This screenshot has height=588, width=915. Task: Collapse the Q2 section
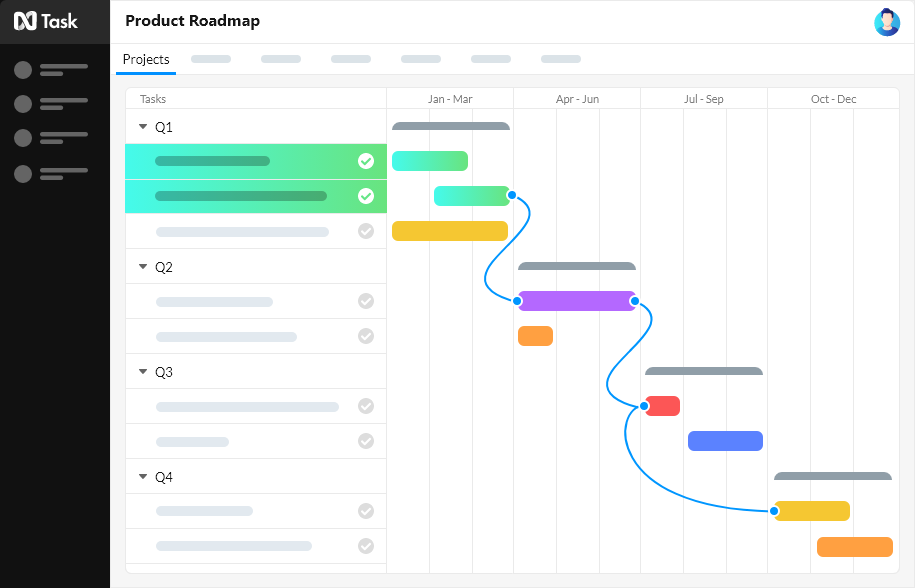pos(142,267)
